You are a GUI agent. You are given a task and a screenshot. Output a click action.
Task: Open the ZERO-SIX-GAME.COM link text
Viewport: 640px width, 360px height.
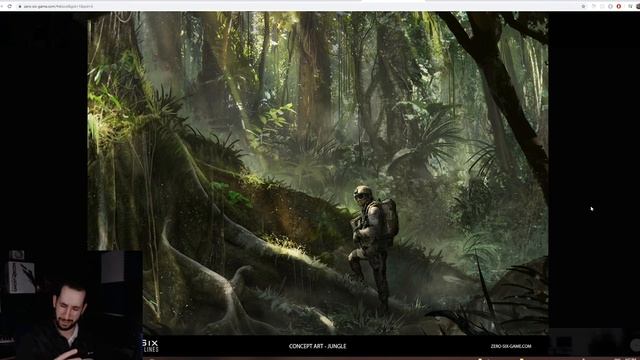(511, 346)
